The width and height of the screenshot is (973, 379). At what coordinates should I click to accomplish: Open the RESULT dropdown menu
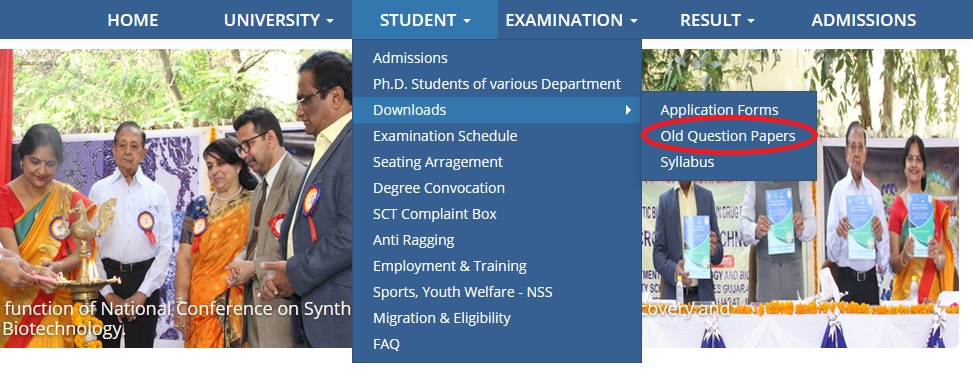(x=717, y=20)
